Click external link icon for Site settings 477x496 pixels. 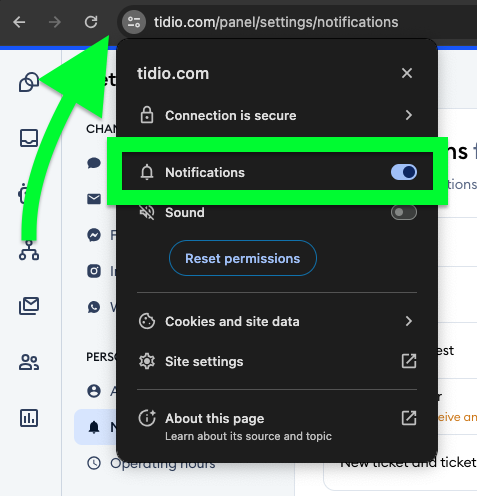coord(409,361)
